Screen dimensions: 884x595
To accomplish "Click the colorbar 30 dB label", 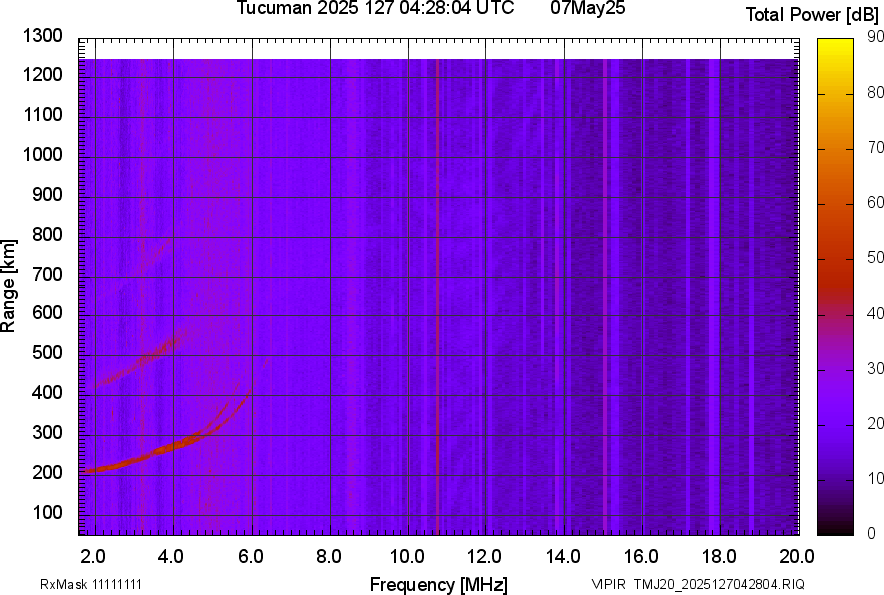I will [875, 368].
